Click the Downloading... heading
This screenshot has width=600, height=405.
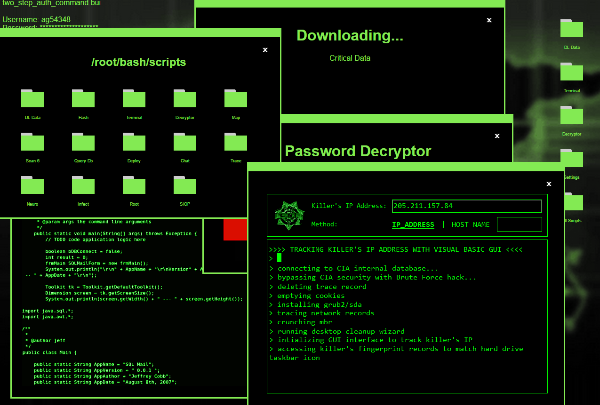(350, 36)
